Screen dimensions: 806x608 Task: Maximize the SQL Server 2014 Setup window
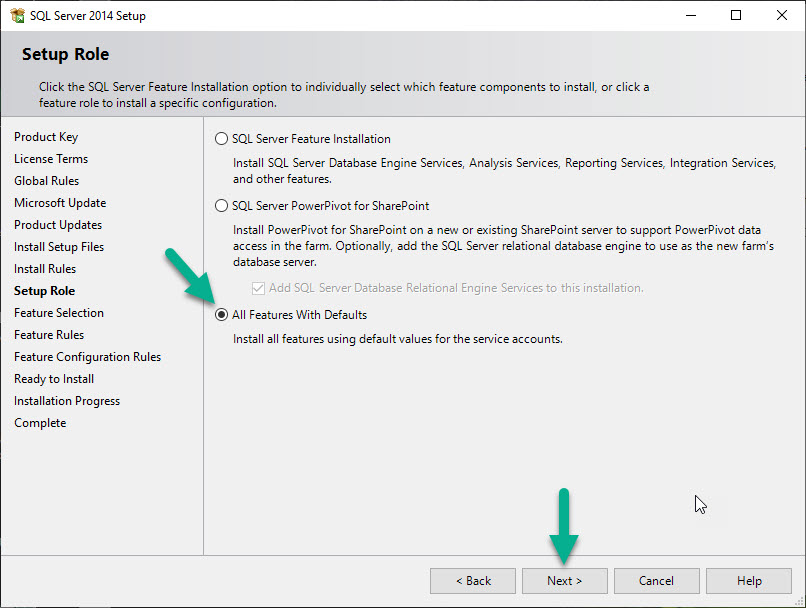pyautogui.click(x=736, y=15)
